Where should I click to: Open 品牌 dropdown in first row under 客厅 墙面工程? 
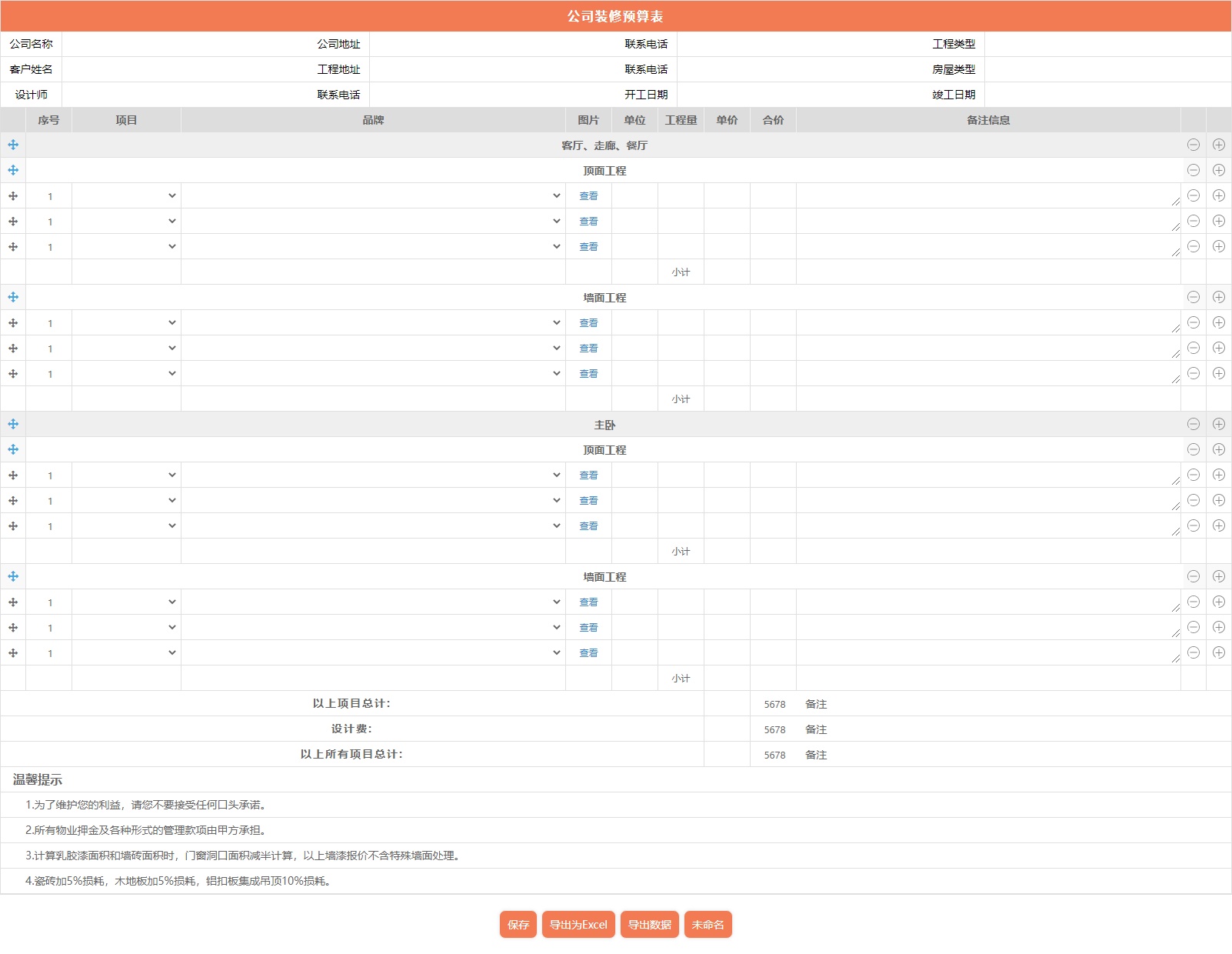click(x=373, y=322)
